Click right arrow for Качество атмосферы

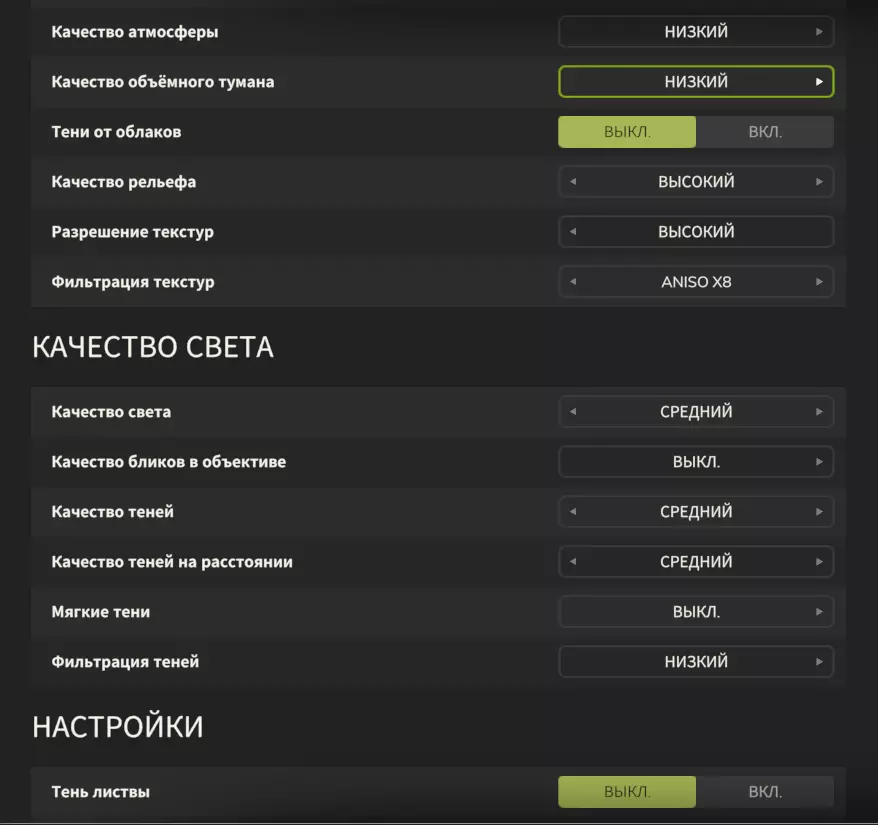[x=819, y=32]
